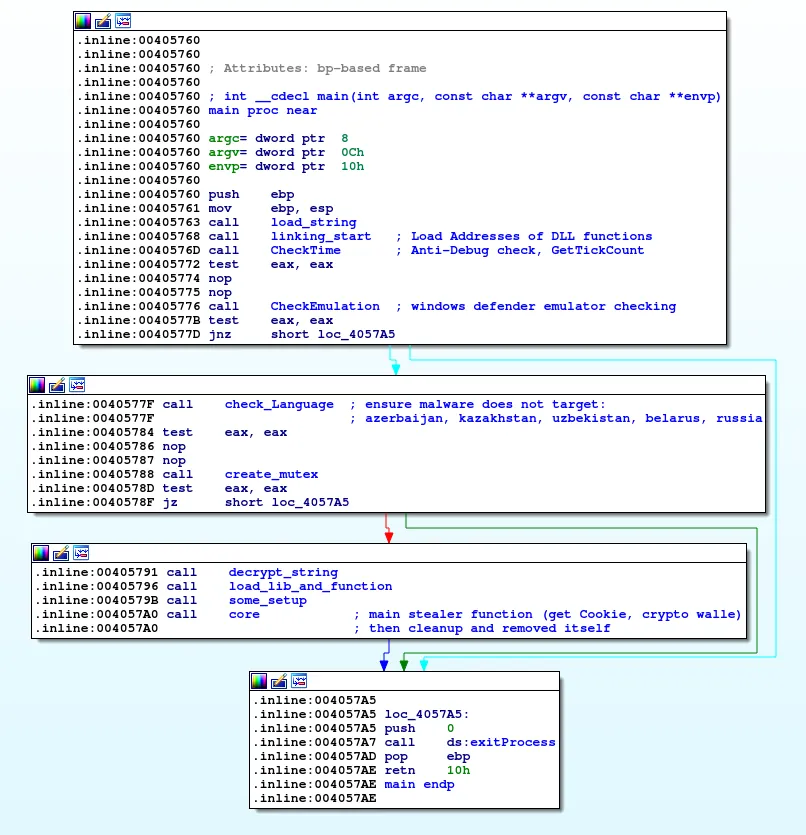The height and width of the screenshot is (835, 806).
Task: Click the int __cdecl main prototype comment
Action: 465,96
